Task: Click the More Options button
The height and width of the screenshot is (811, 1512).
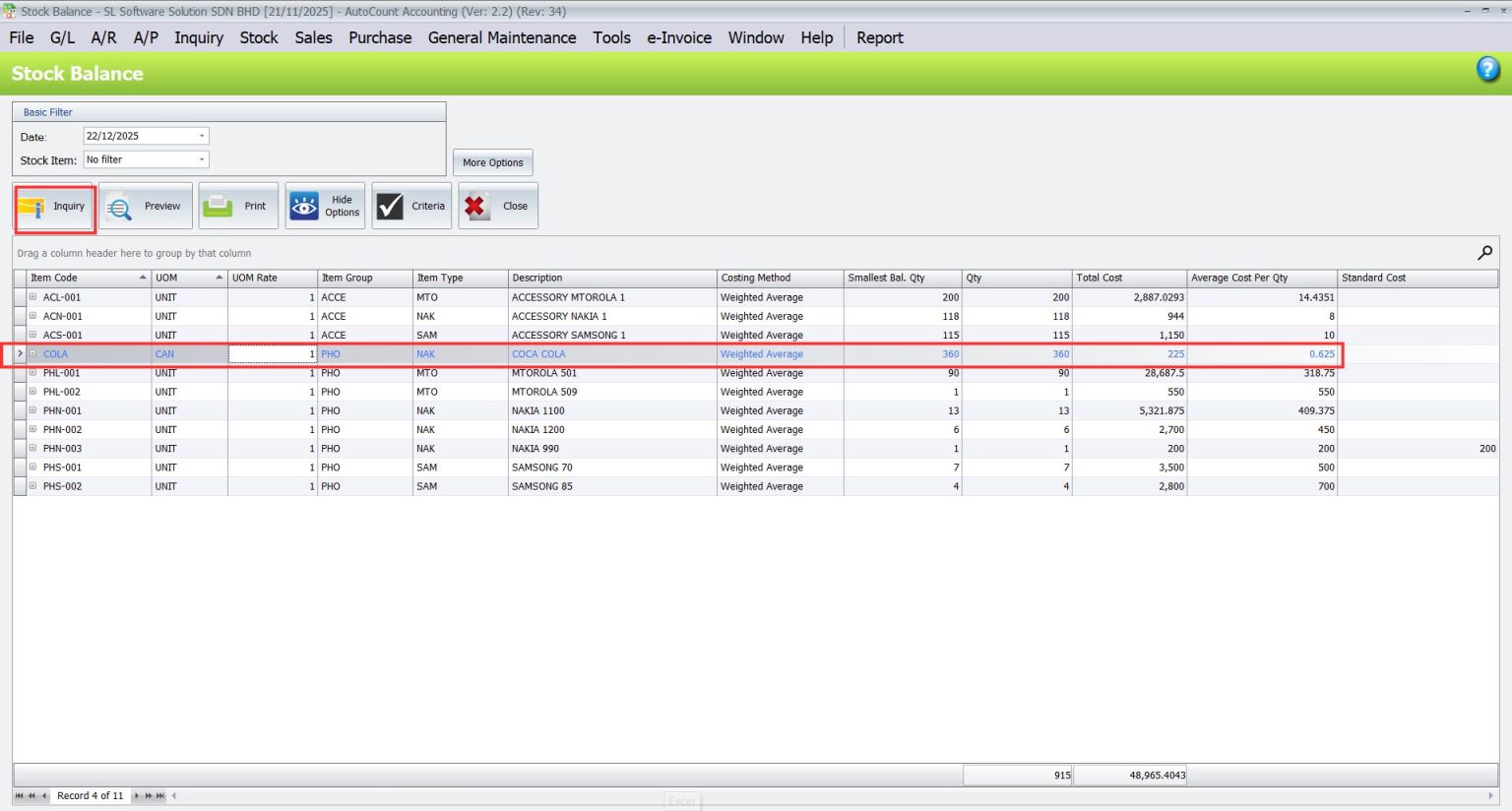Action: coord(492,162)
